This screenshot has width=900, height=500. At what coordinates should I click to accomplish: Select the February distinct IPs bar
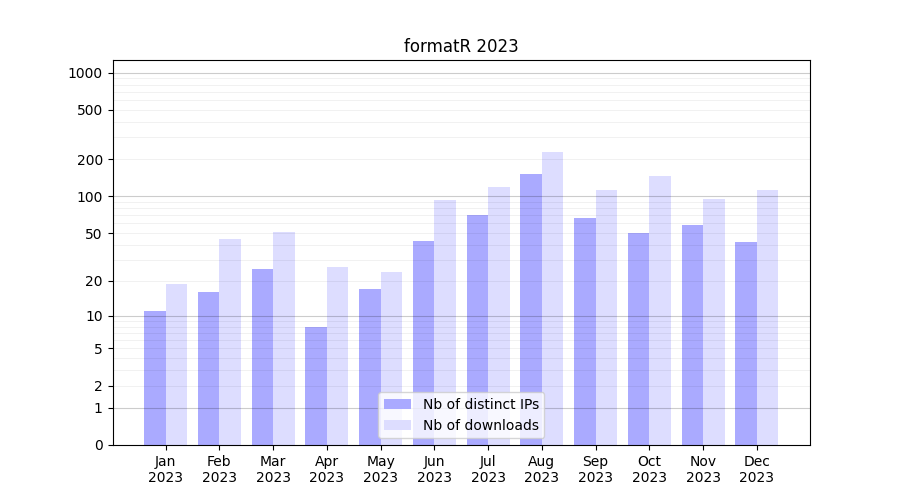pos(208,368)
